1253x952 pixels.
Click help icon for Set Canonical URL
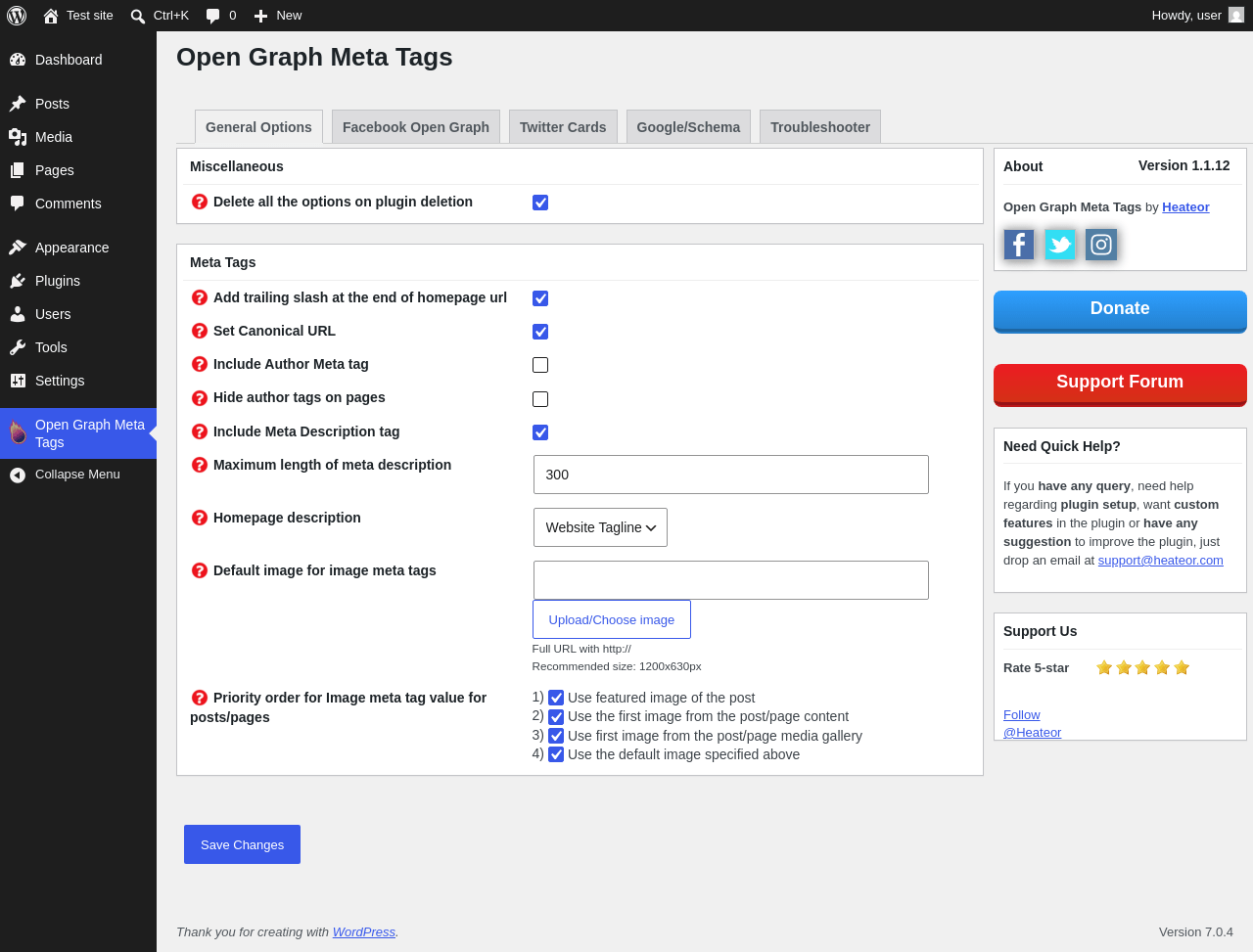click(200, 331)
